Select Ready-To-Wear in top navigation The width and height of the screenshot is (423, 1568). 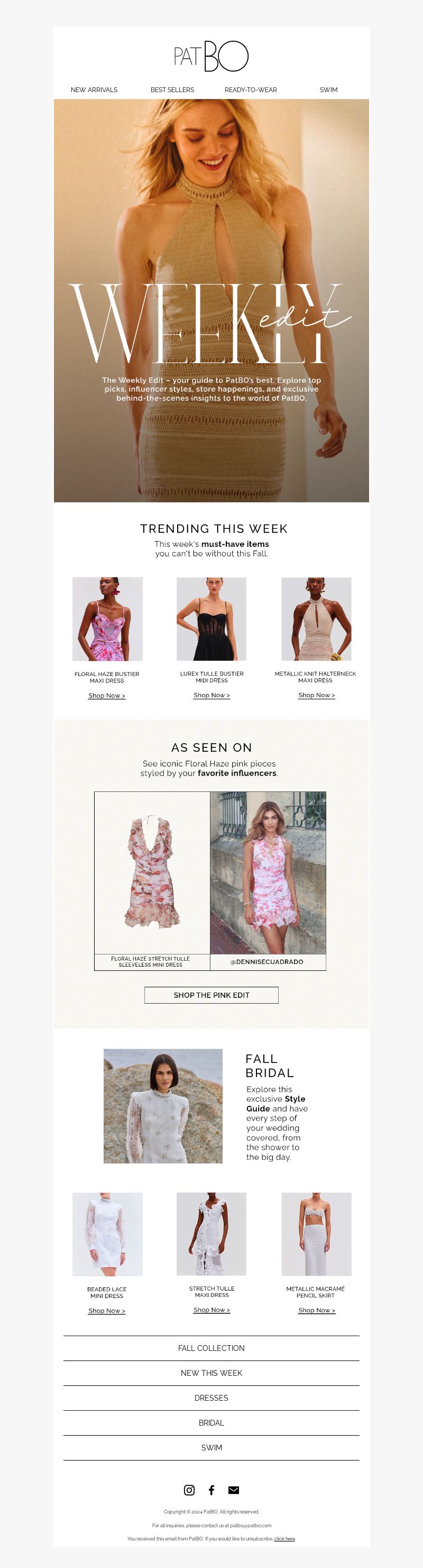click(251, 89)
